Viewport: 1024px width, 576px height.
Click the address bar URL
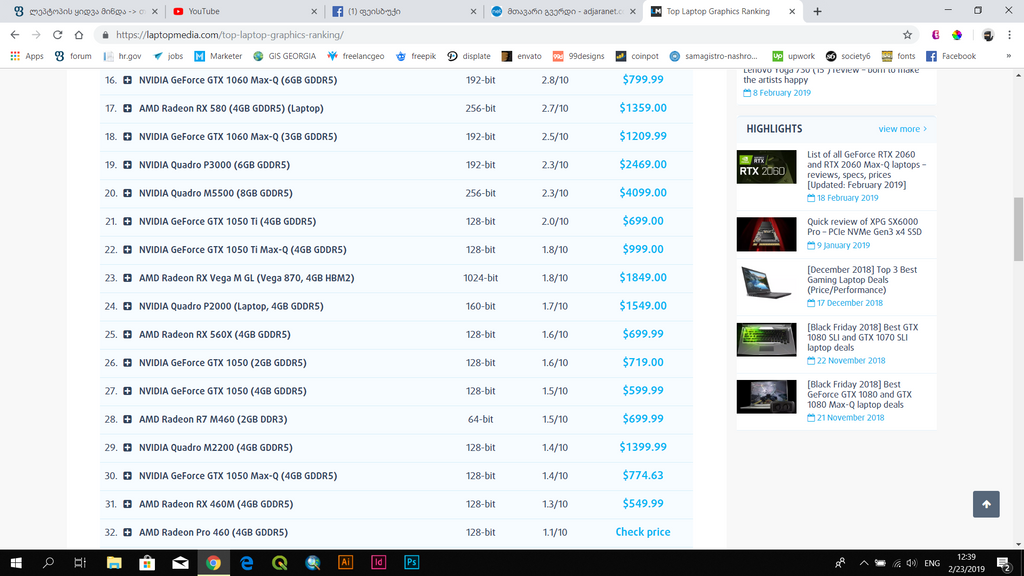pos(230,35)
